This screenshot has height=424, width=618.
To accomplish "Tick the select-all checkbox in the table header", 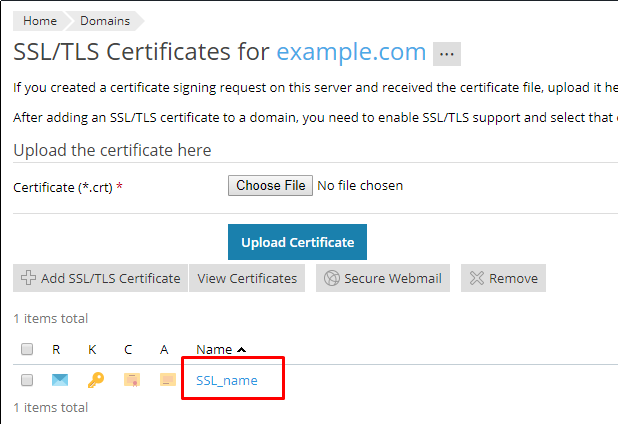I will [x=27, y=349].
